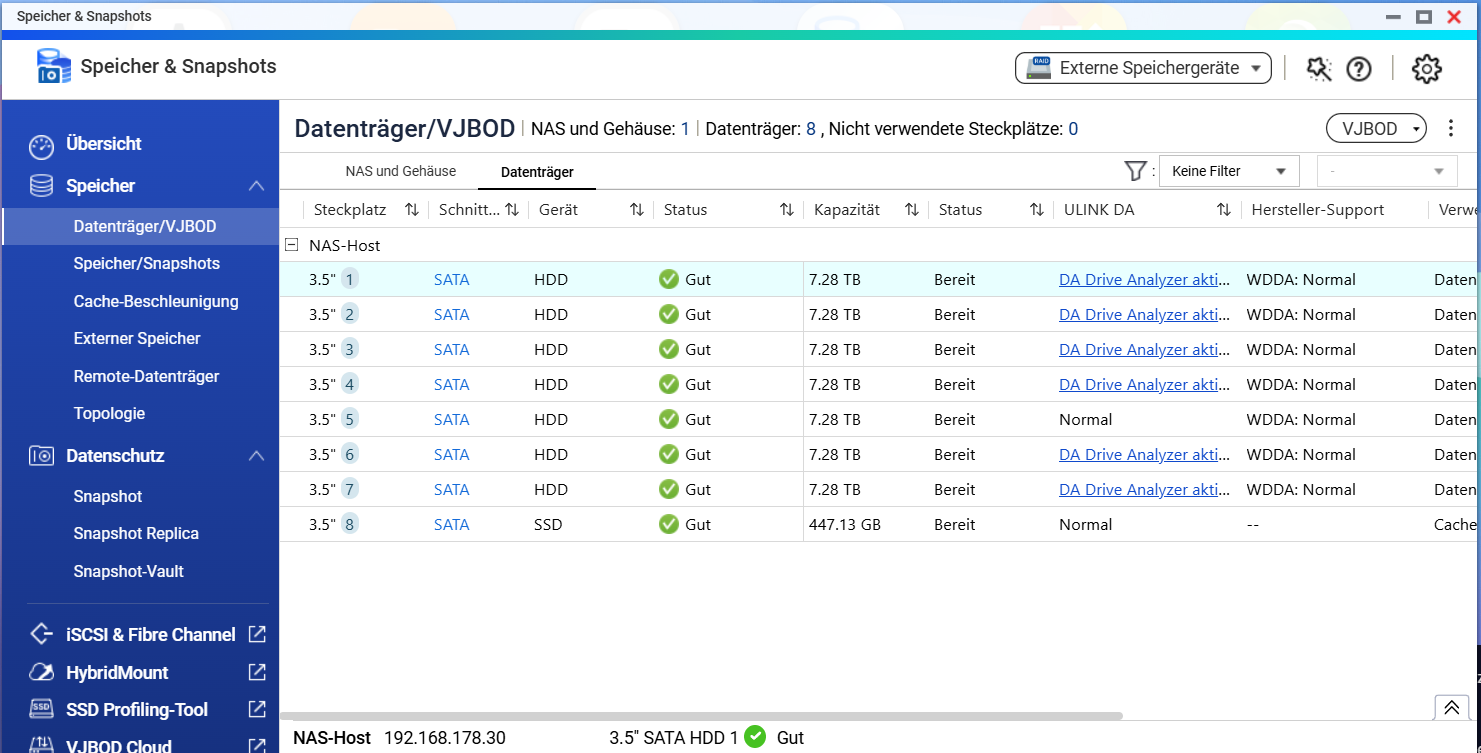Viewport: 1481px width, 753px height.
Task: Click the horizontal scrollbar below the table
Action: 700,716
